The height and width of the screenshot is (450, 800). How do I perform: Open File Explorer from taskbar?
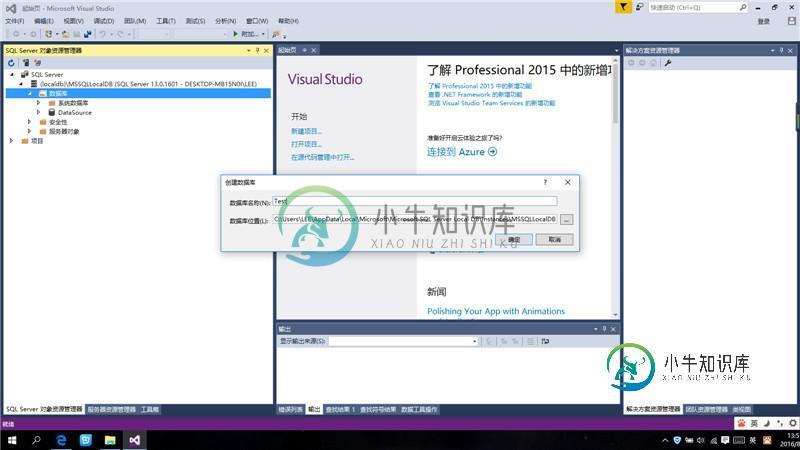110,440
